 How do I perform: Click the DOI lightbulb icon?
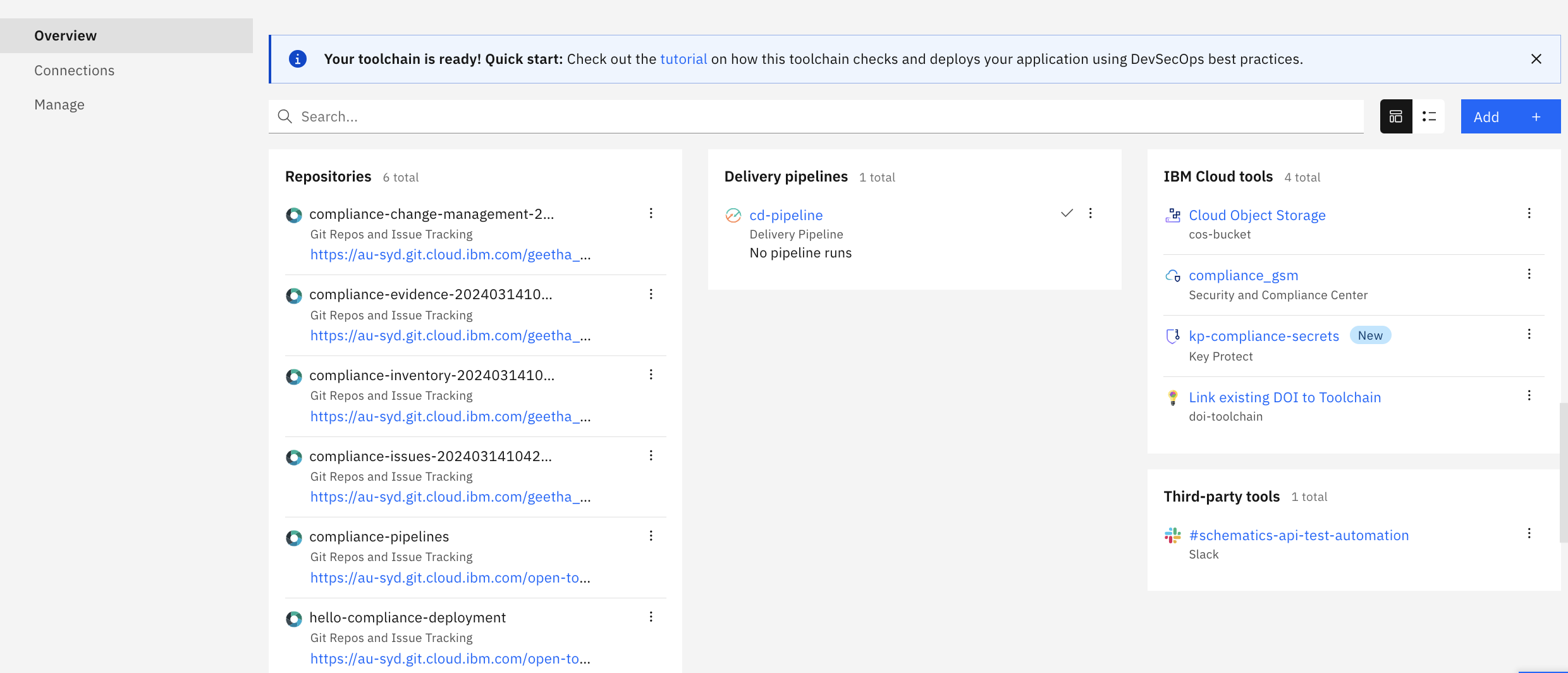1173,397
